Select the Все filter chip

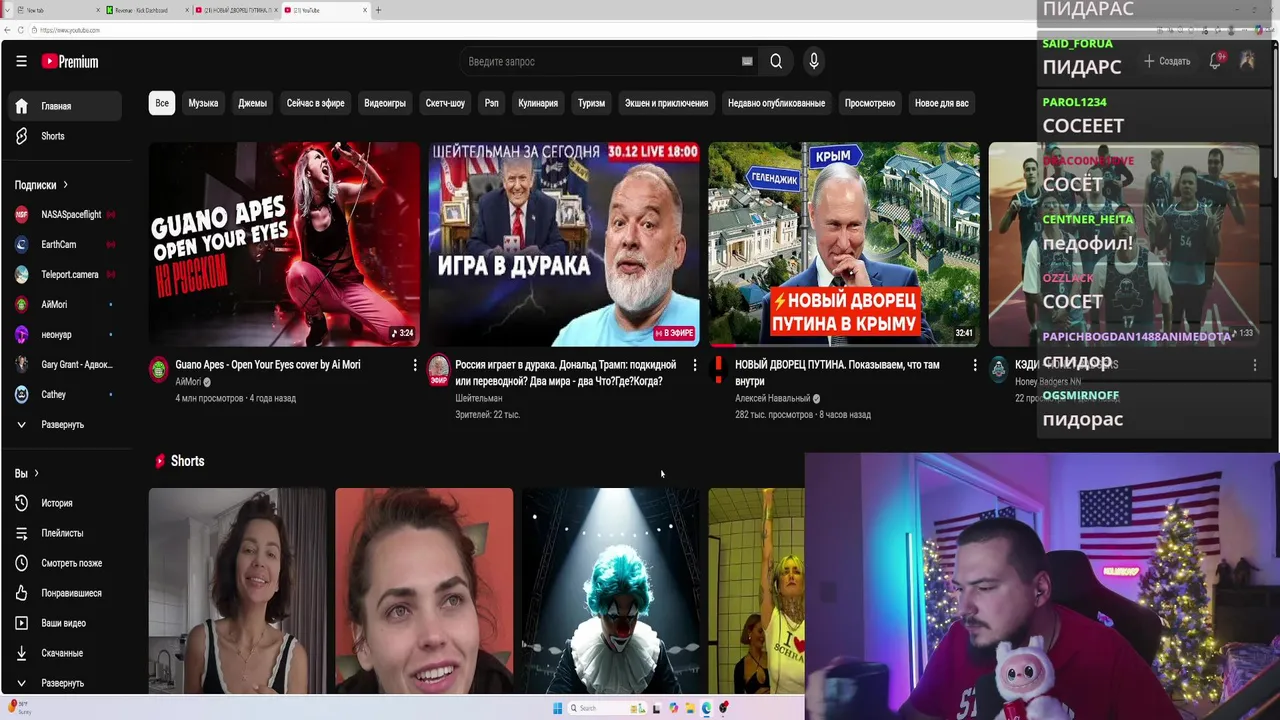(x=162, y=103)
